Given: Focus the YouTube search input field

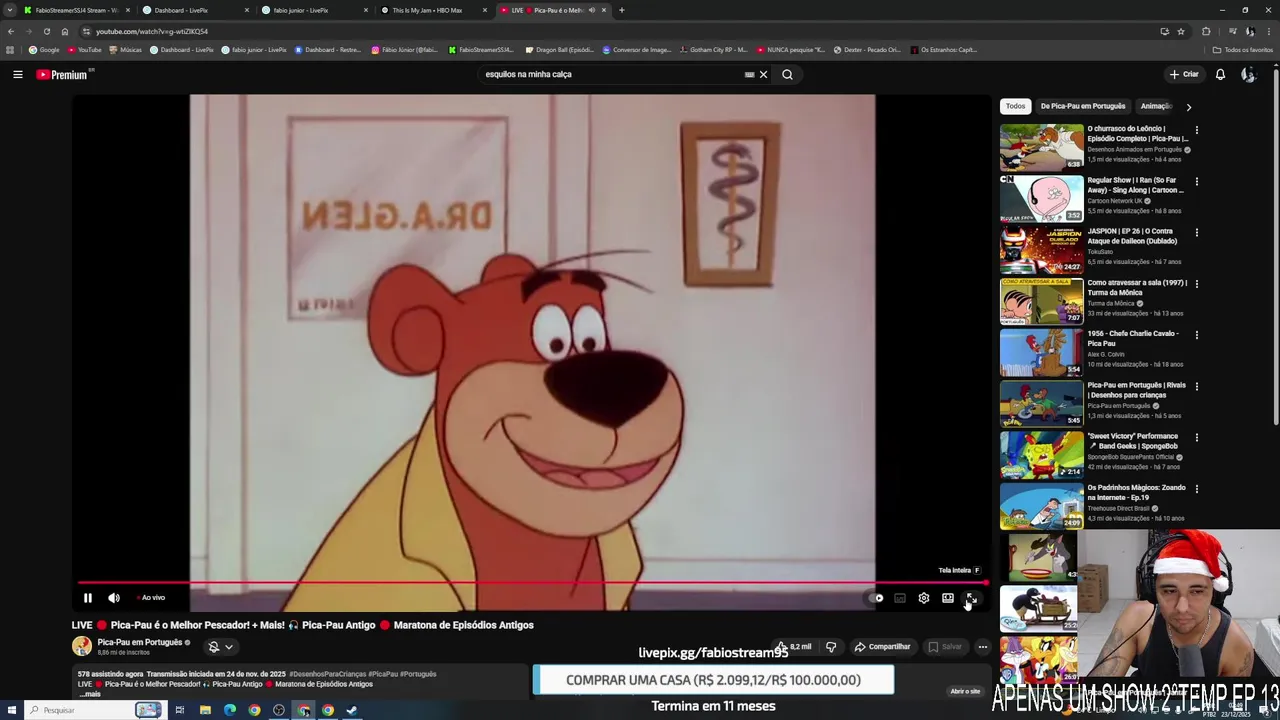Looking at the screenshot, I should pos(610,74).
